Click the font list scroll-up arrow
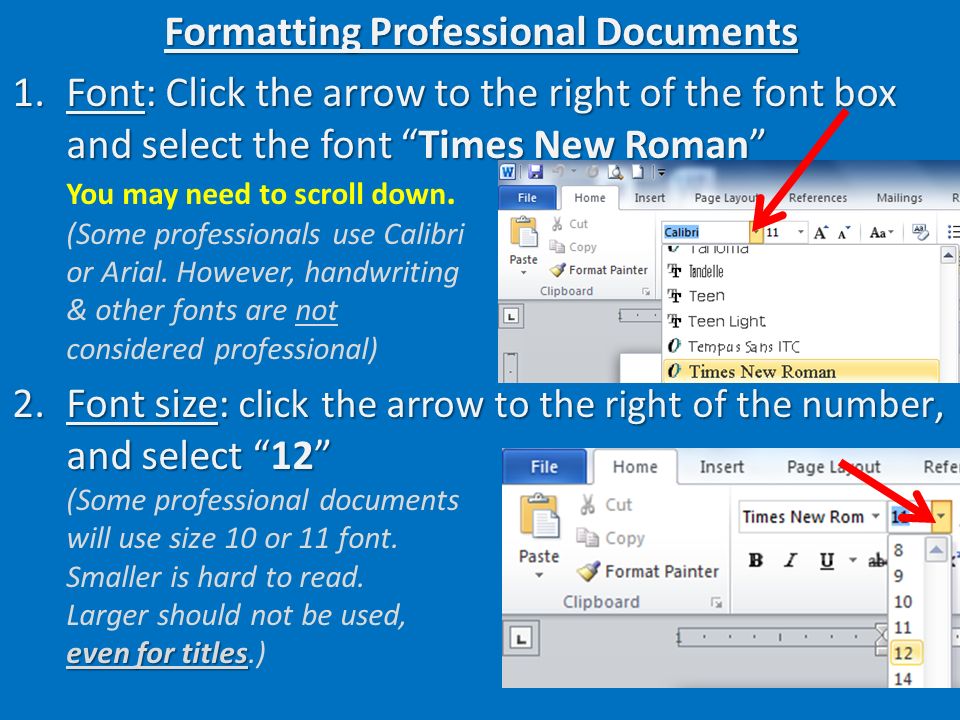The height and width of the screenshot is (720, 960). click(x=948, y=254)
